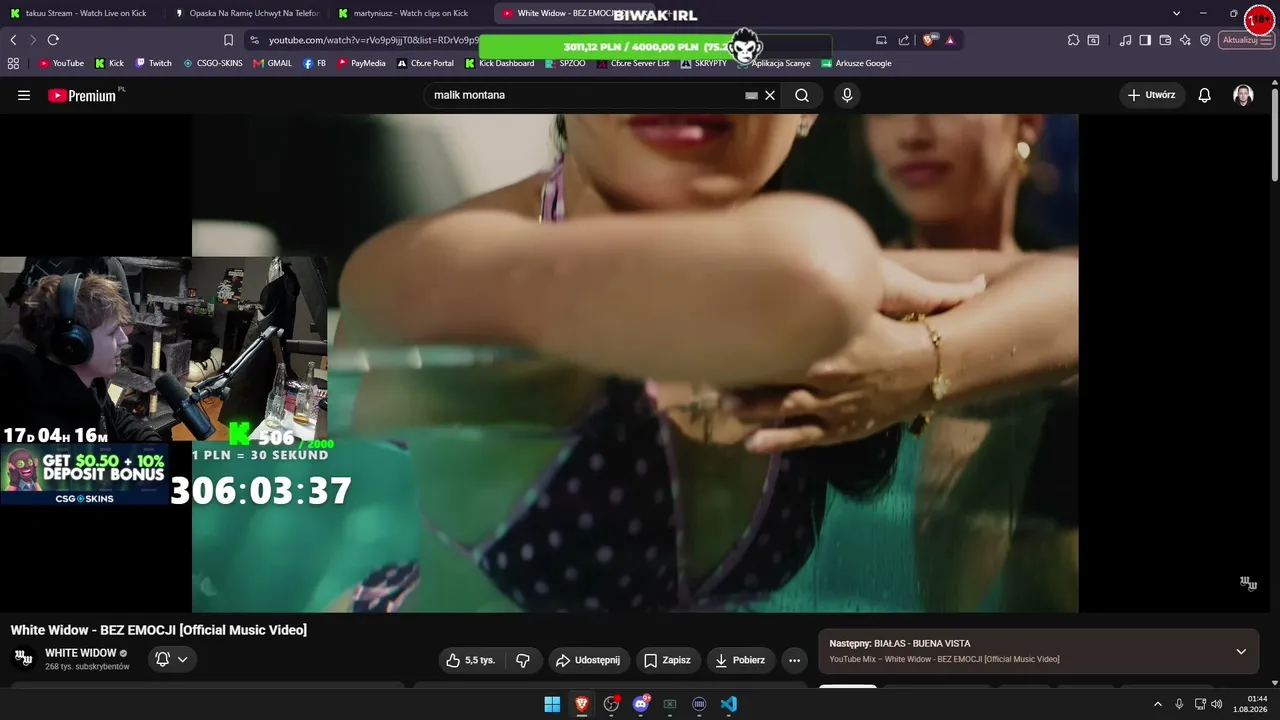
Task: Switch to martyniusz clips Kick tab
Action: click(x=410, y=13)
